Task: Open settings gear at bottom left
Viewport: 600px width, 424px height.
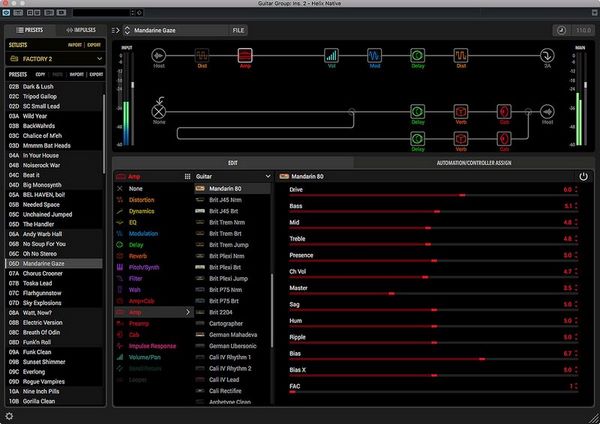Action: point(9,416)
